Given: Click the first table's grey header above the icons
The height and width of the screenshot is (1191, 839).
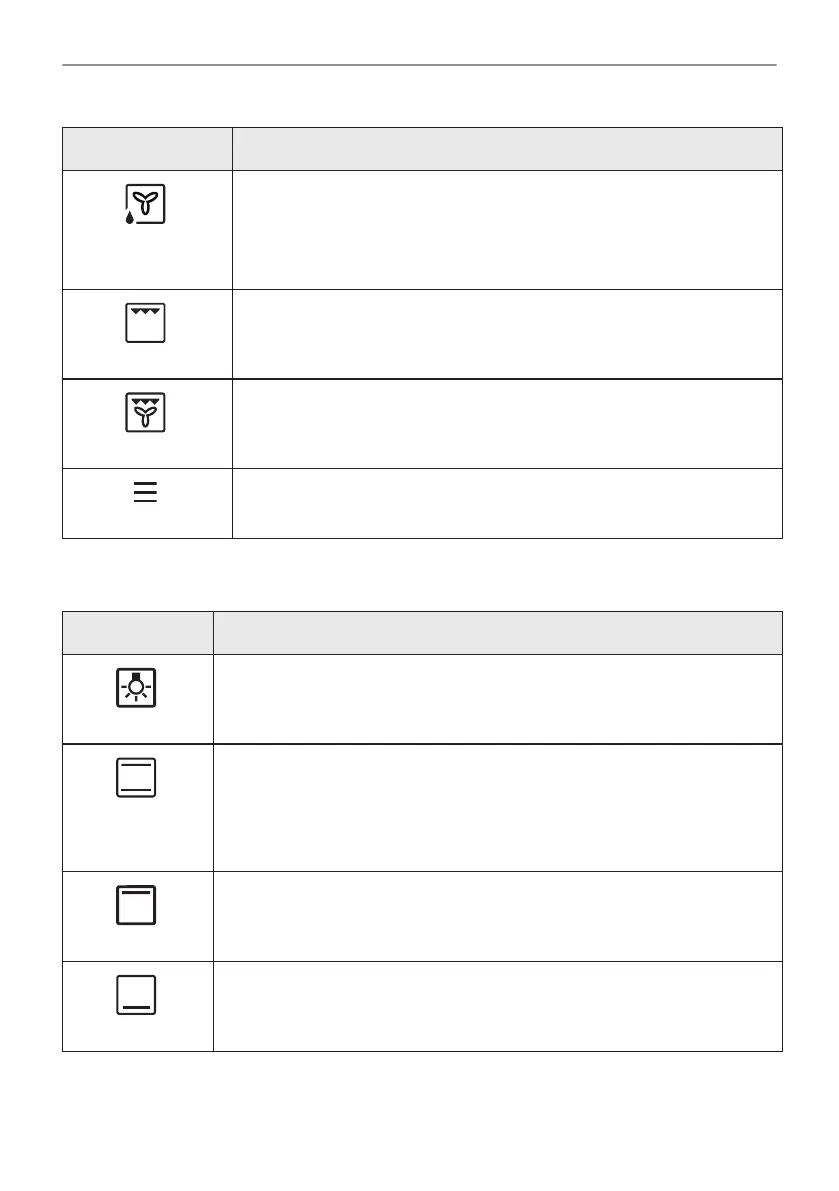Looking at the screenshot, I should (x=147, y=149).
